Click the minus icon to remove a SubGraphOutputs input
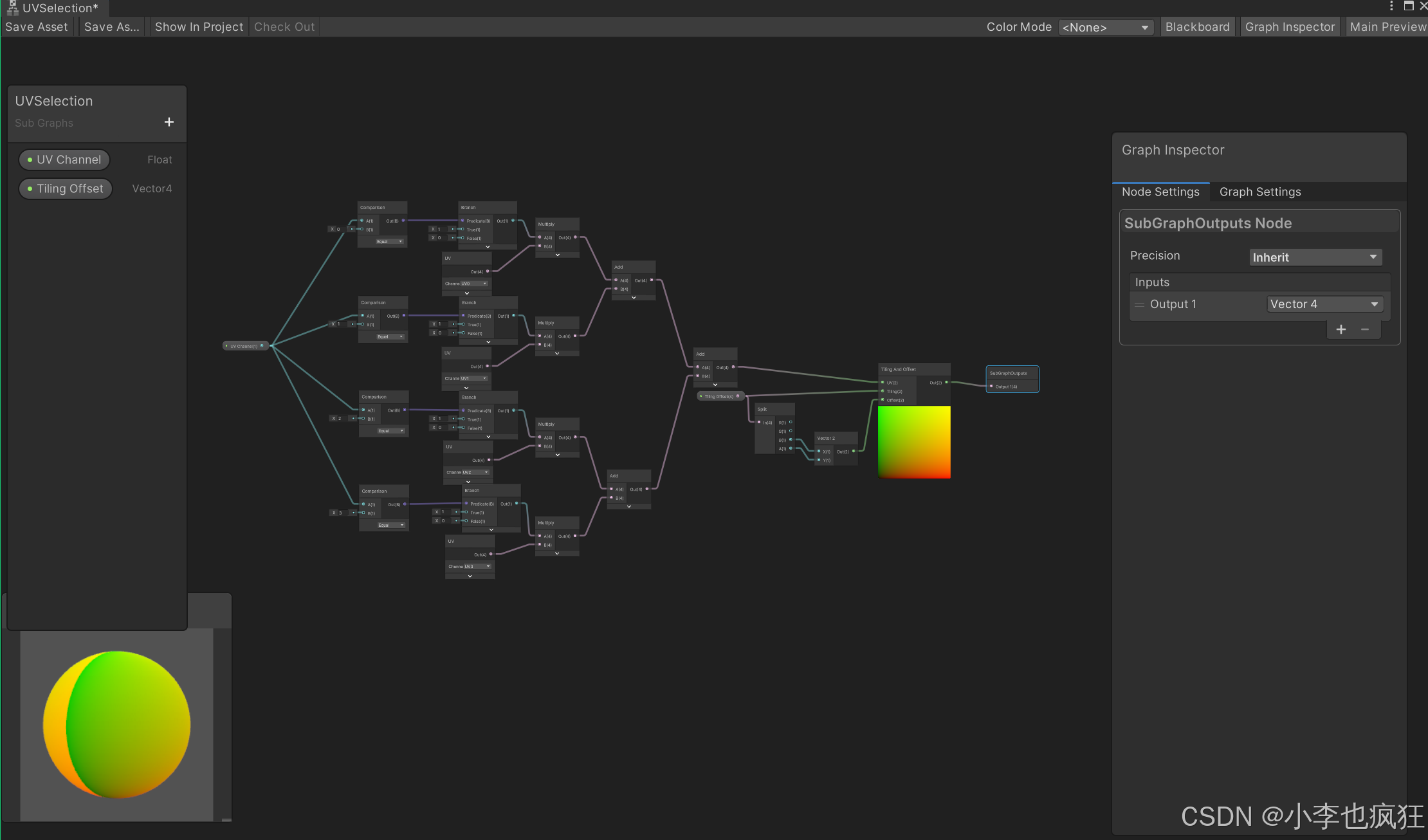 (1365, 329)
